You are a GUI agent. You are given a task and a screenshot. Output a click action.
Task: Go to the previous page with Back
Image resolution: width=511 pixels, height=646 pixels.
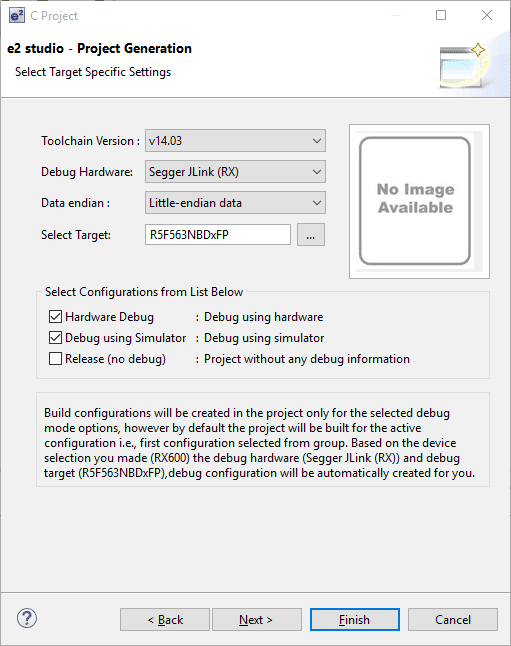(165, 620)
